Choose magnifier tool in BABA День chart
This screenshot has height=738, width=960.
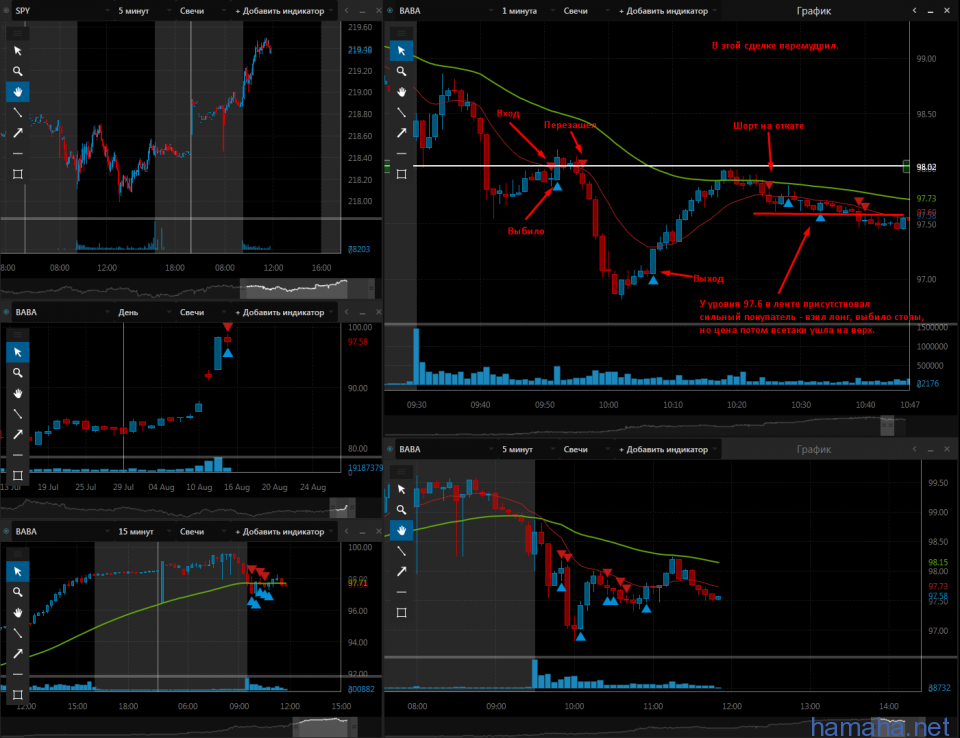tap(18, 372)
